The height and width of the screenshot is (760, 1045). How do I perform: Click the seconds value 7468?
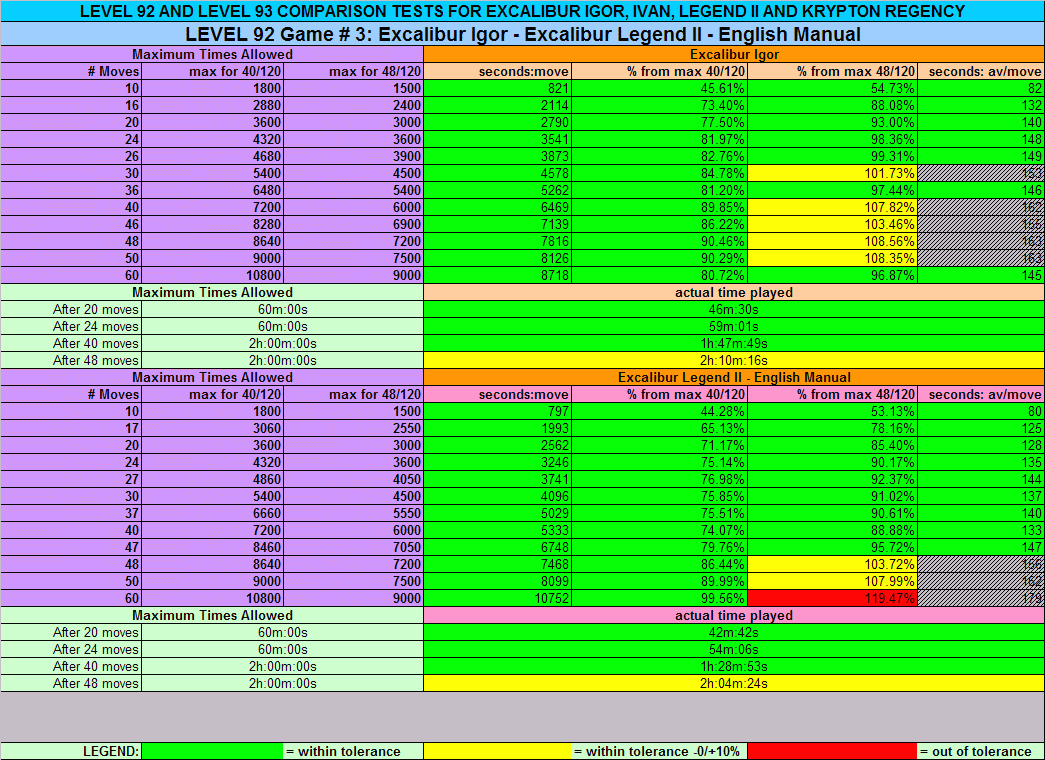497,564
